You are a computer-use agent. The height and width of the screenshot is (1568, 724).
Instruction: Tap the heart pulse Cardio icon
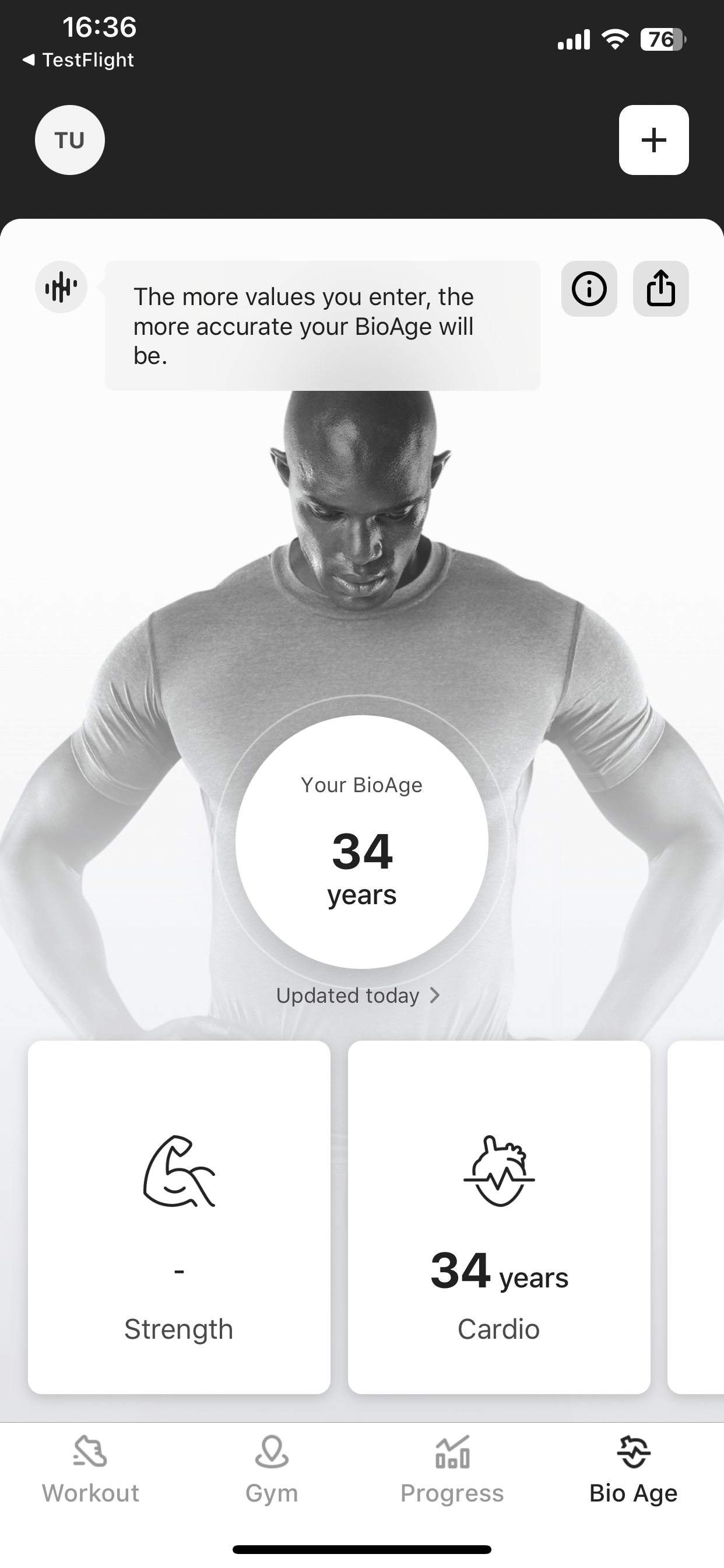point(499,1171)
